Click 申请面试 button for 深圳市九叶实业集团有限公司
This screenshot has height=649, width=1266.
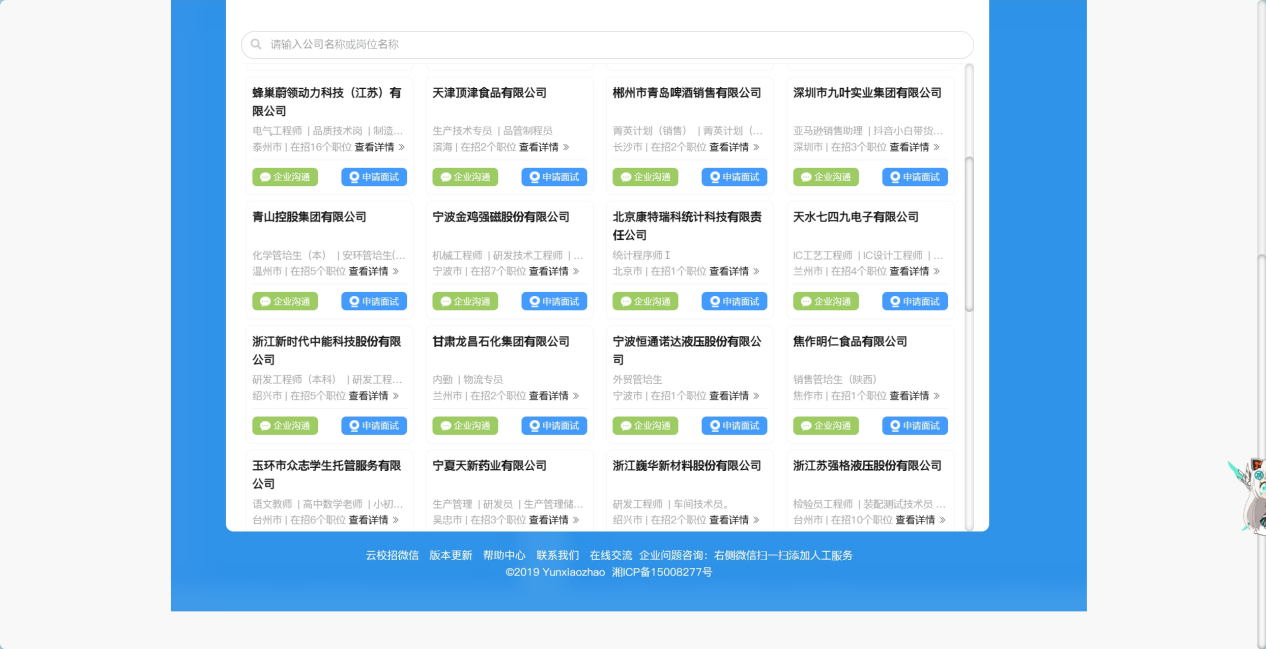914,177
